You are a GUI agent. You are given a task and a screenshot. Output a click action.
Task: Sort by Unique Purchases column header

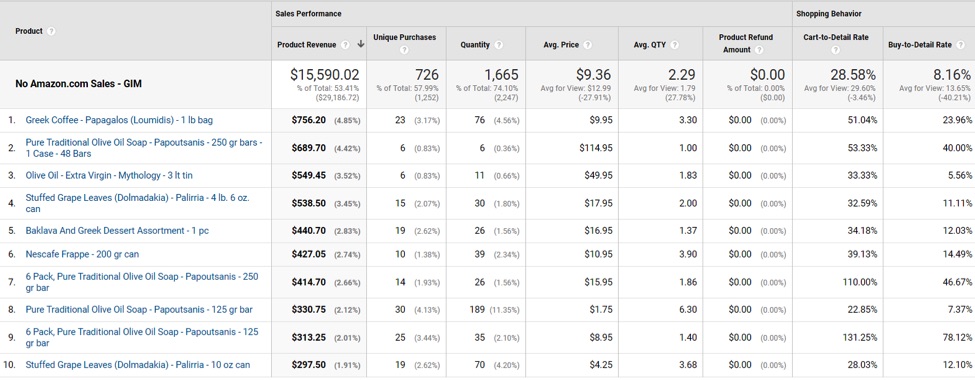[x=405, y=37]
